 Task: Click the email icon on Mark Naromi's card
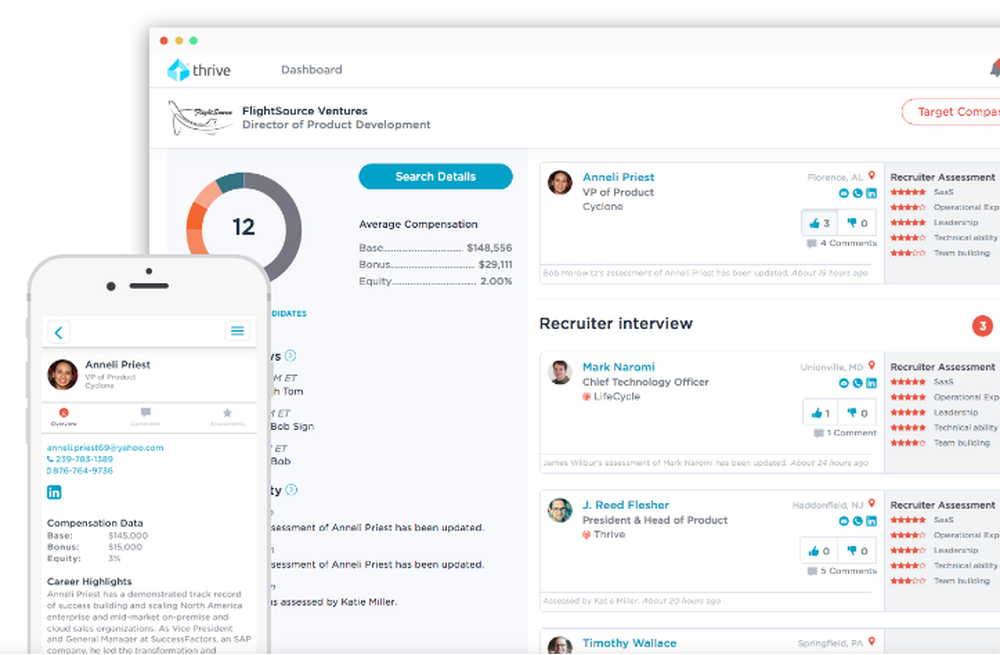(844, 383)
